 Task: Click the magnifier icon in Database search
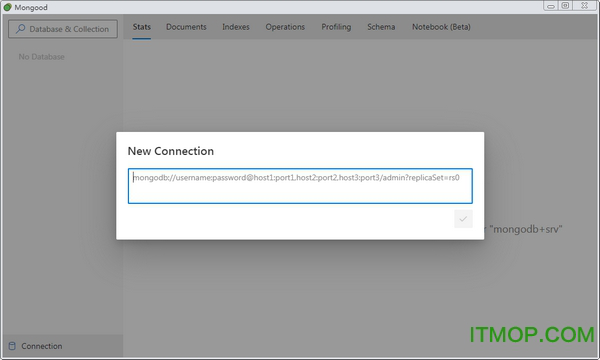tap(20, 29)
